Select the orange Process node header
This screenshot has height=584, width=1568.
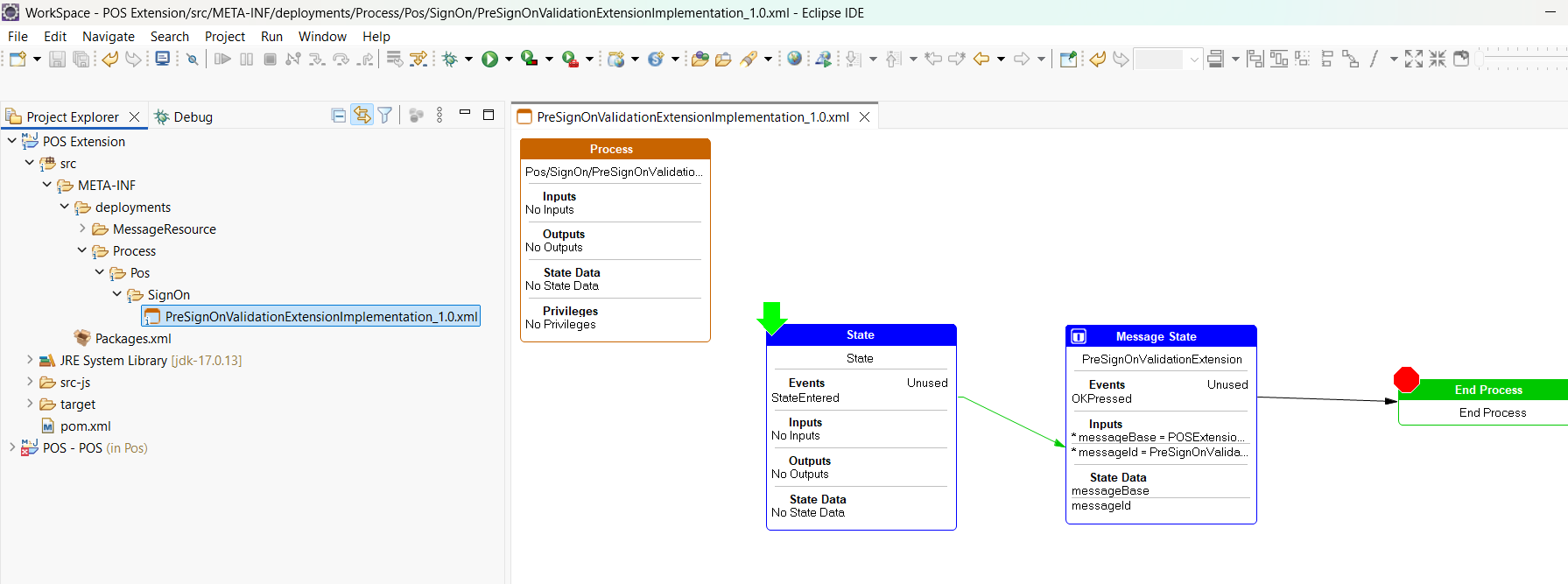pyautogui.click(x=615, y=149)
